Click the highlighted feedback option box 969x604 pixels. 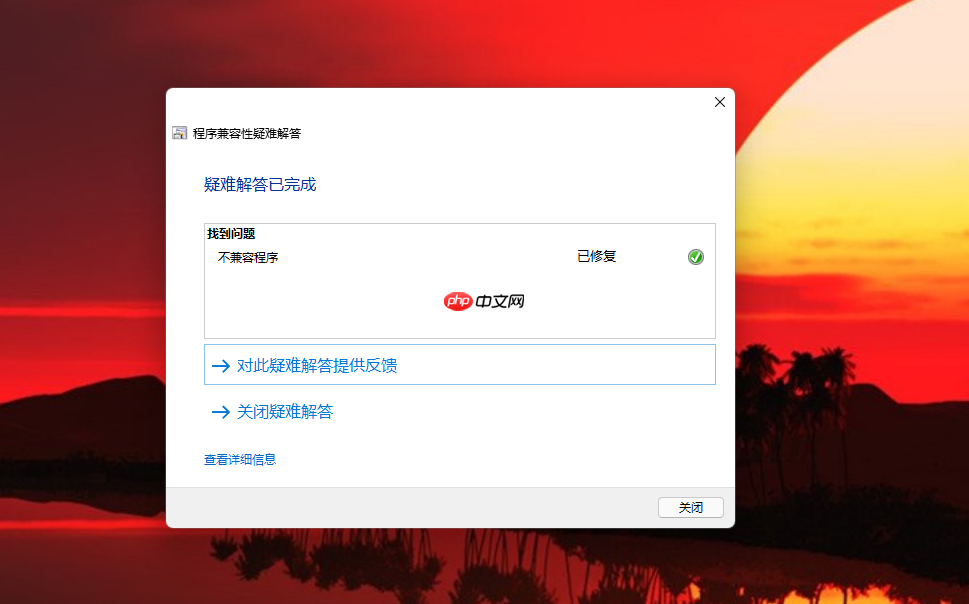point(459,364)
